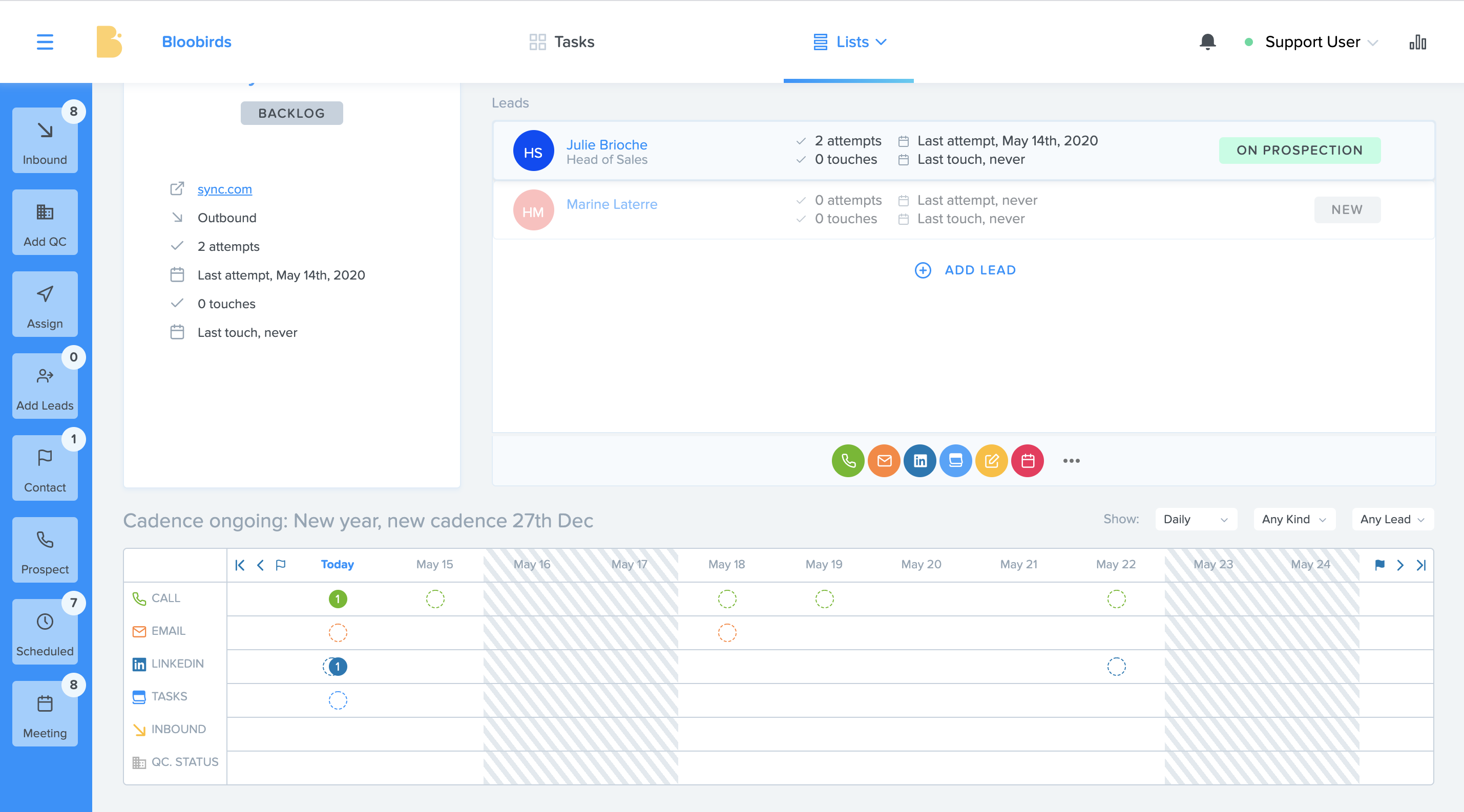
Task: Click the call marker on May 19
Action: click(x=824, y=599)
